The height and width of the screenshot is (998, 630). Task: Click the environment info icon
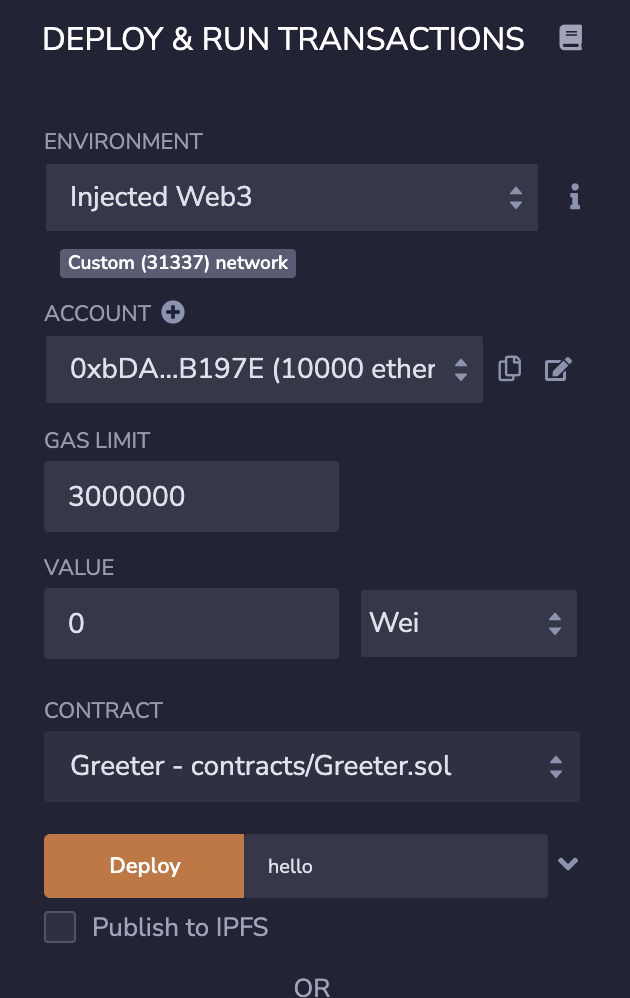point(575,197)
